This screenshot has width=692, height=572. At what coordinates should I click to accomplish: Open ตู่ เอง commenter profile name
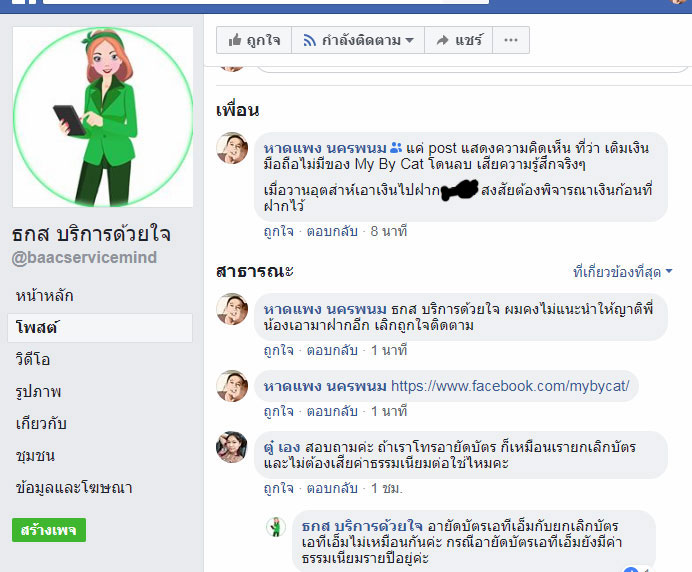(282, 447)
